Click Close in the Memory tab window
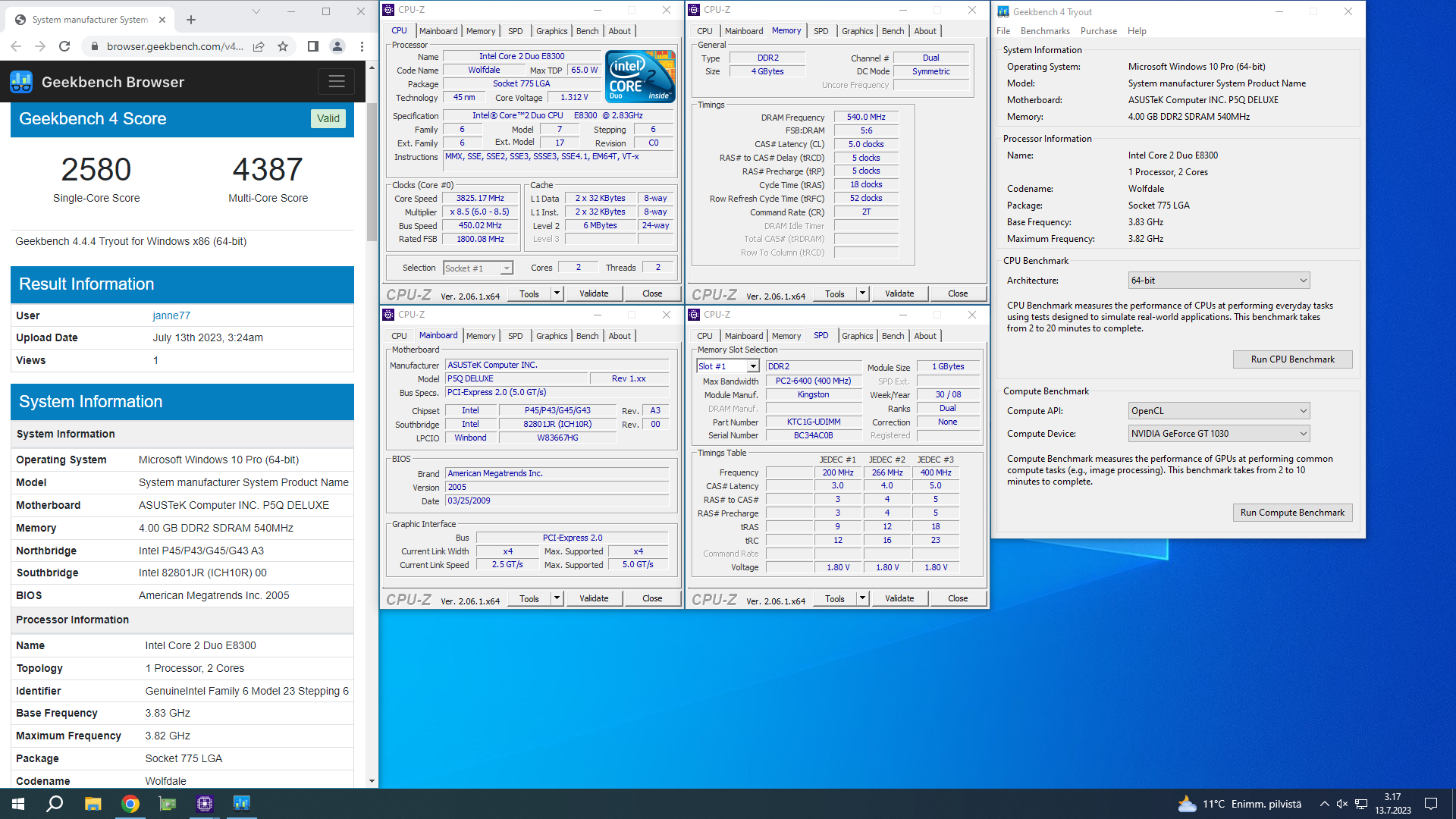 (958, 293)
